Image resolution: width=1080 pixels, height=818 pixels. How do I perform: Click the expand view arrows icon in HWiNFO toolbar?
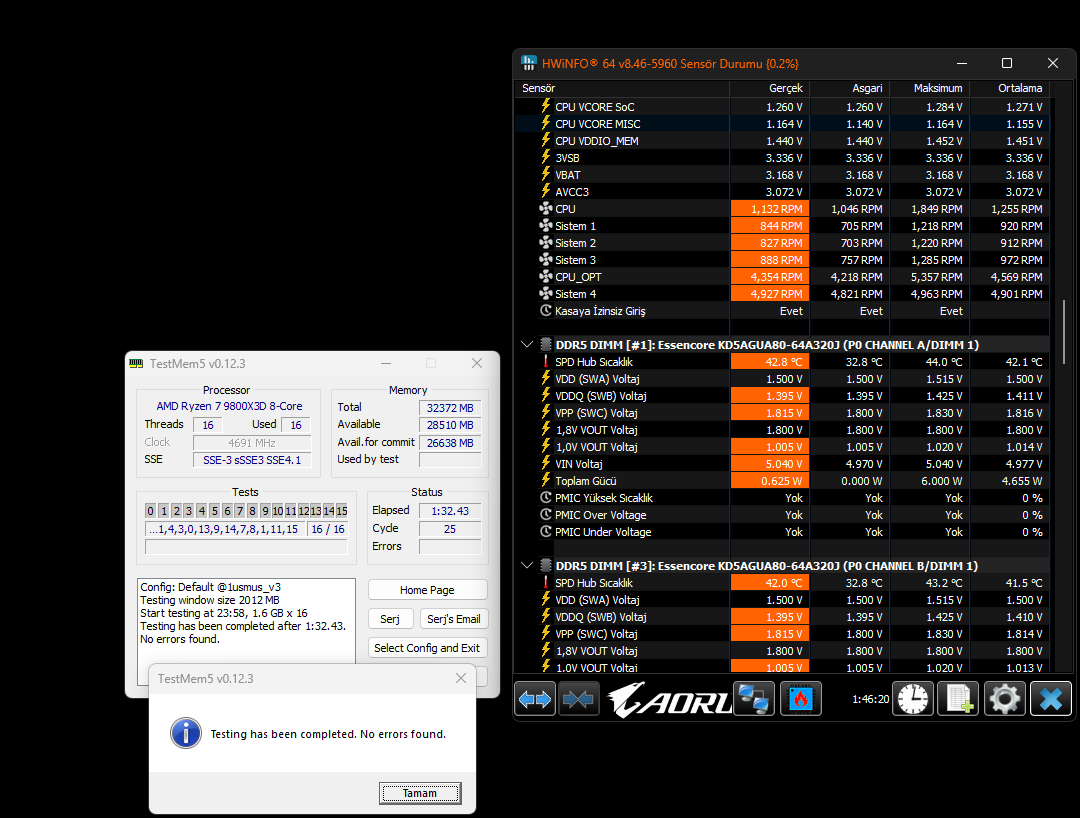pos(535,700)
